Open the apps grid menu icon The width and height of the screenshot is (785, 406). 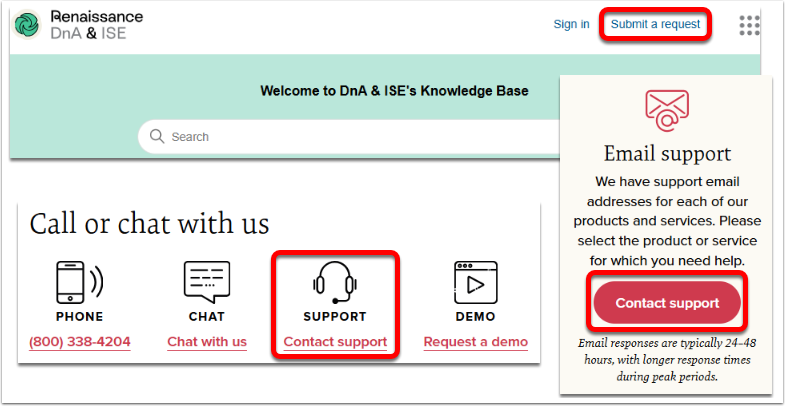pos(749,25)
